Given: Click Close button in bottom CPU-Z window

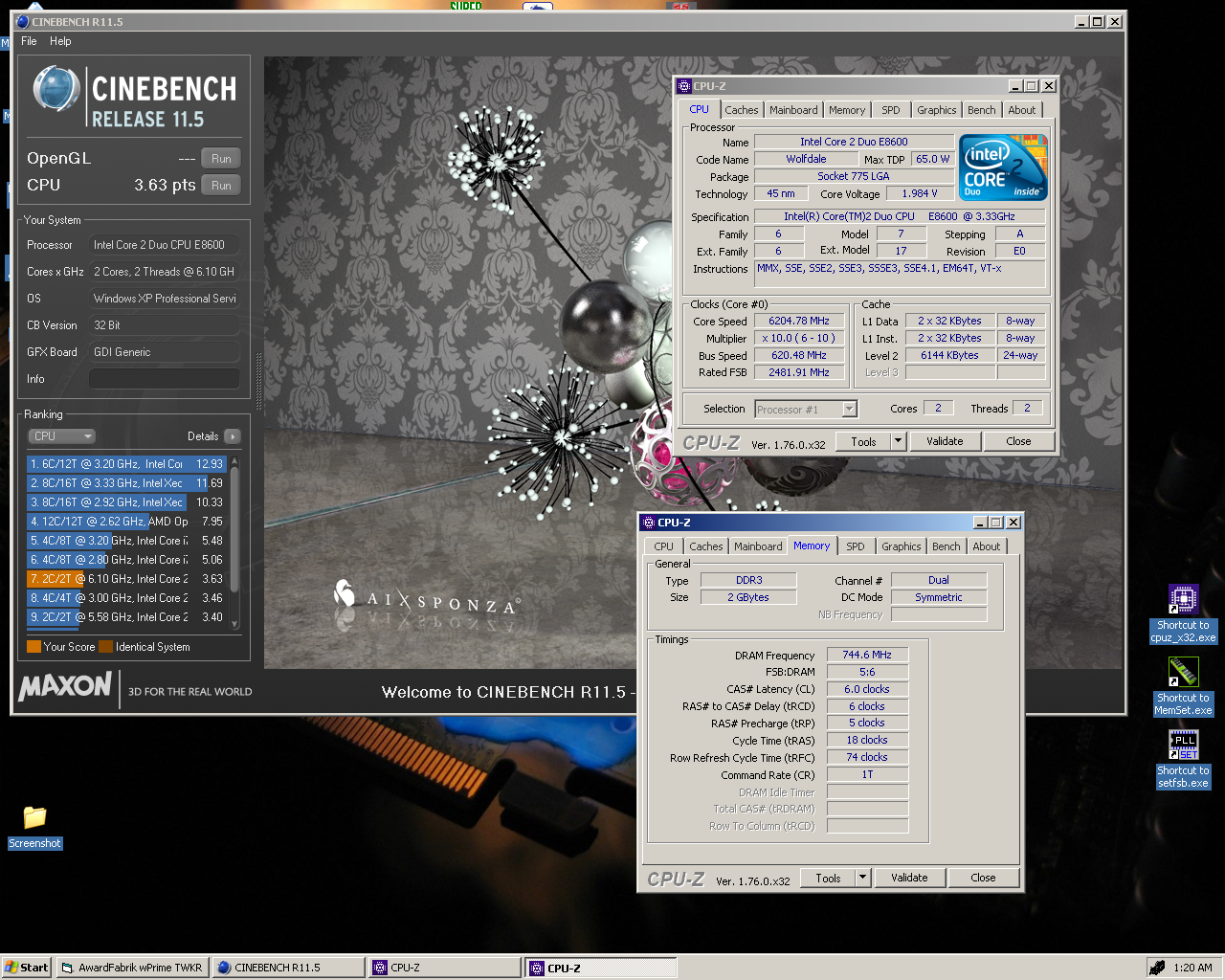Looking at the screenshot, I should (983, 878).
